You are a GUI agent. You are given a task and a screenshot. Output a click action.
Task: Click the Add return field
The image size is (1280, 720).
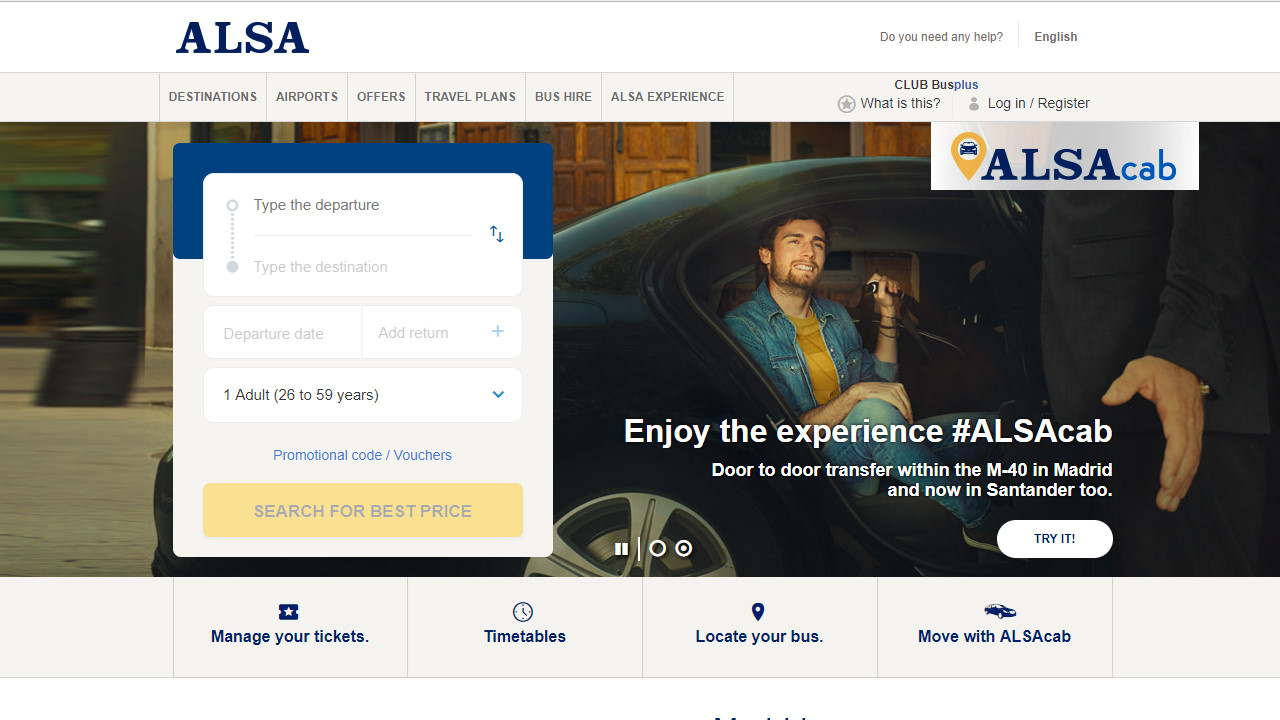[x=442, y=333]
